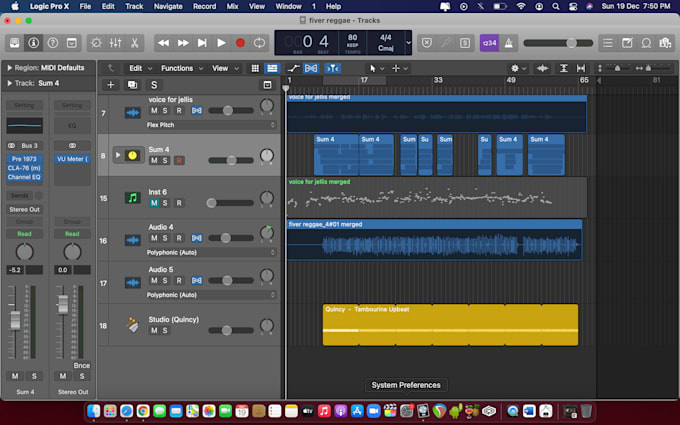Duplicate the track with duplicate button
Screen dimensions: 680x425
pos(132,85)
